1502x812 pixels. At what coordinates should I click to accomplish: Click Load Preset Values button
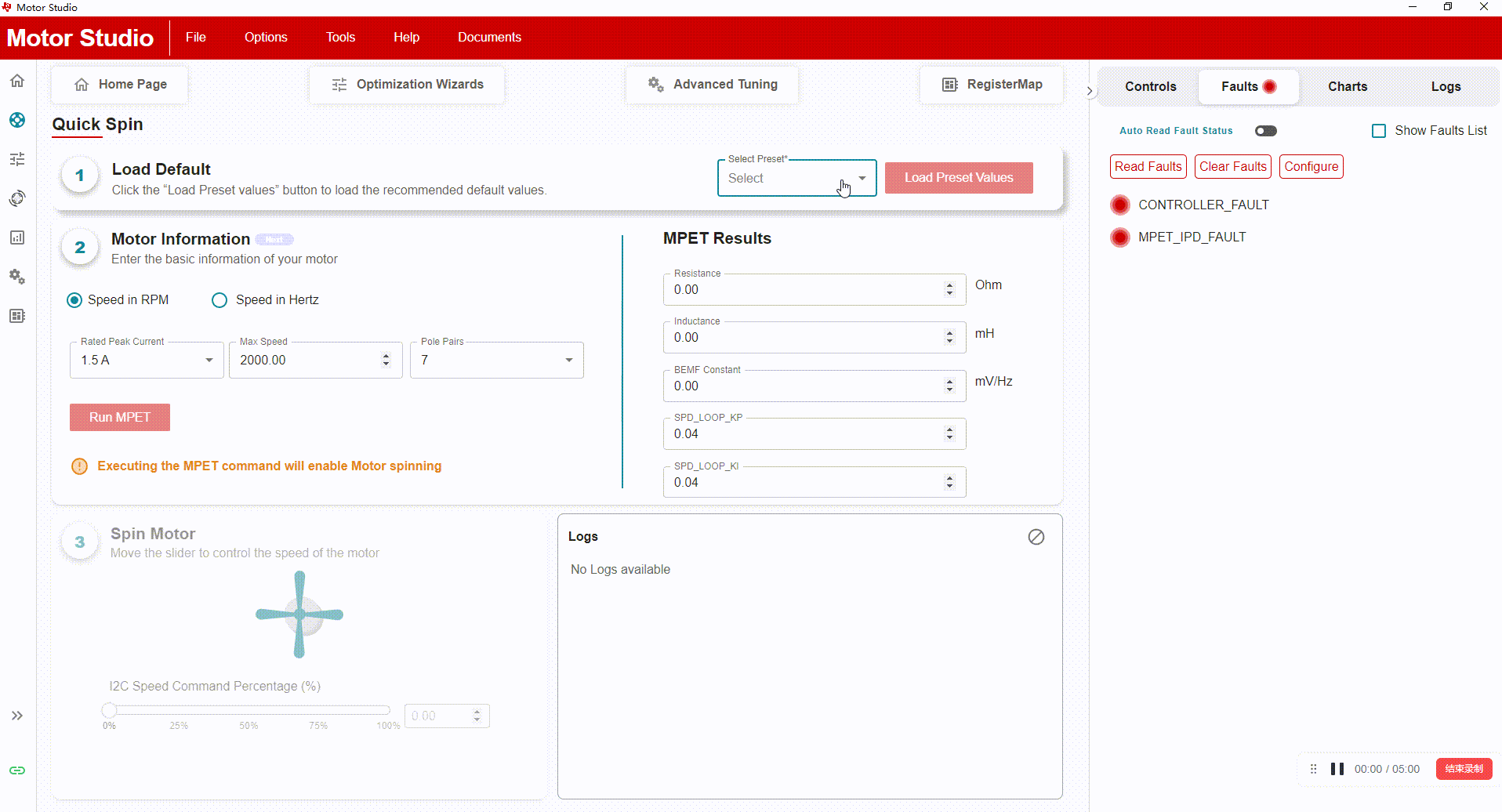pyautogui.click(x=959, y=178)
